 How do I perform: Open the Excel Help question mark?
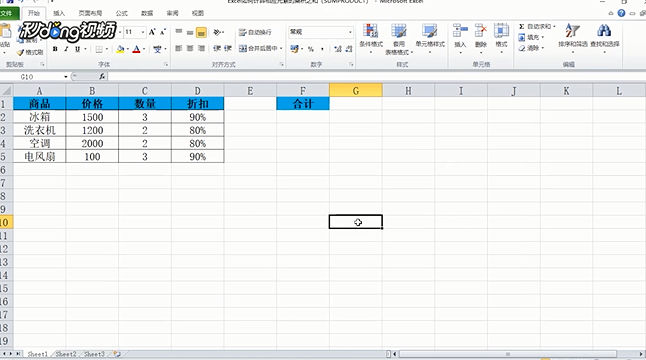[621, 13]
